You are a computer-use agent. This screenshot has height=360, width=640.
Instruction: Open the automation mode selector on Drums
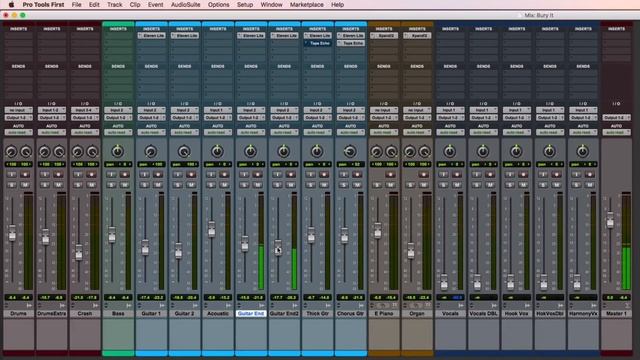(x=18, y=132)
